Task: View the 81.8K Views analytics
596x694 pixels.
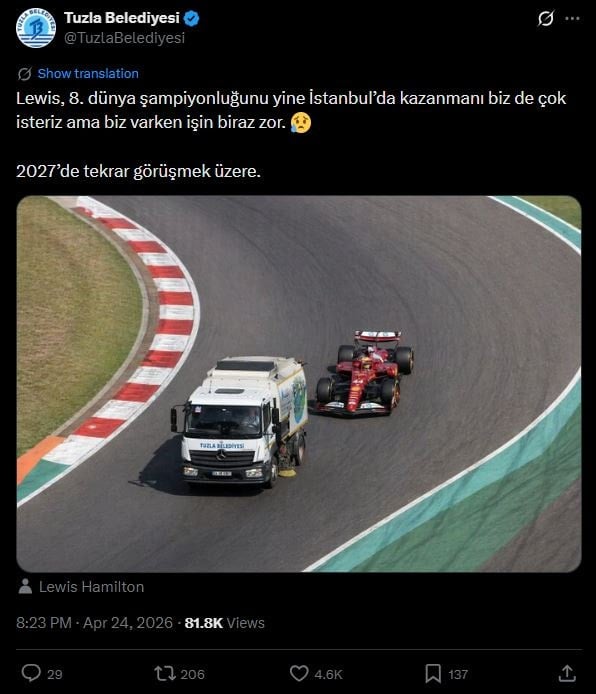Action: click(224, 623)
